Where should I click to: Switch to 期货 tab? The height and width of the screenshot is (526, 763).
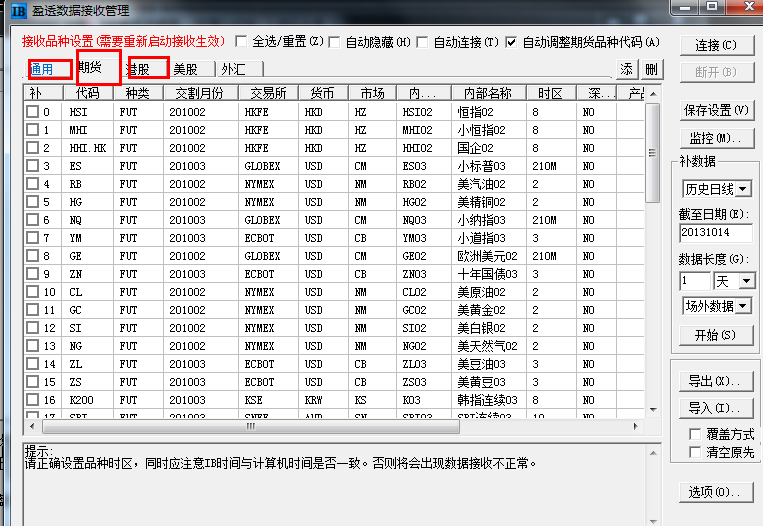[99, 67]
